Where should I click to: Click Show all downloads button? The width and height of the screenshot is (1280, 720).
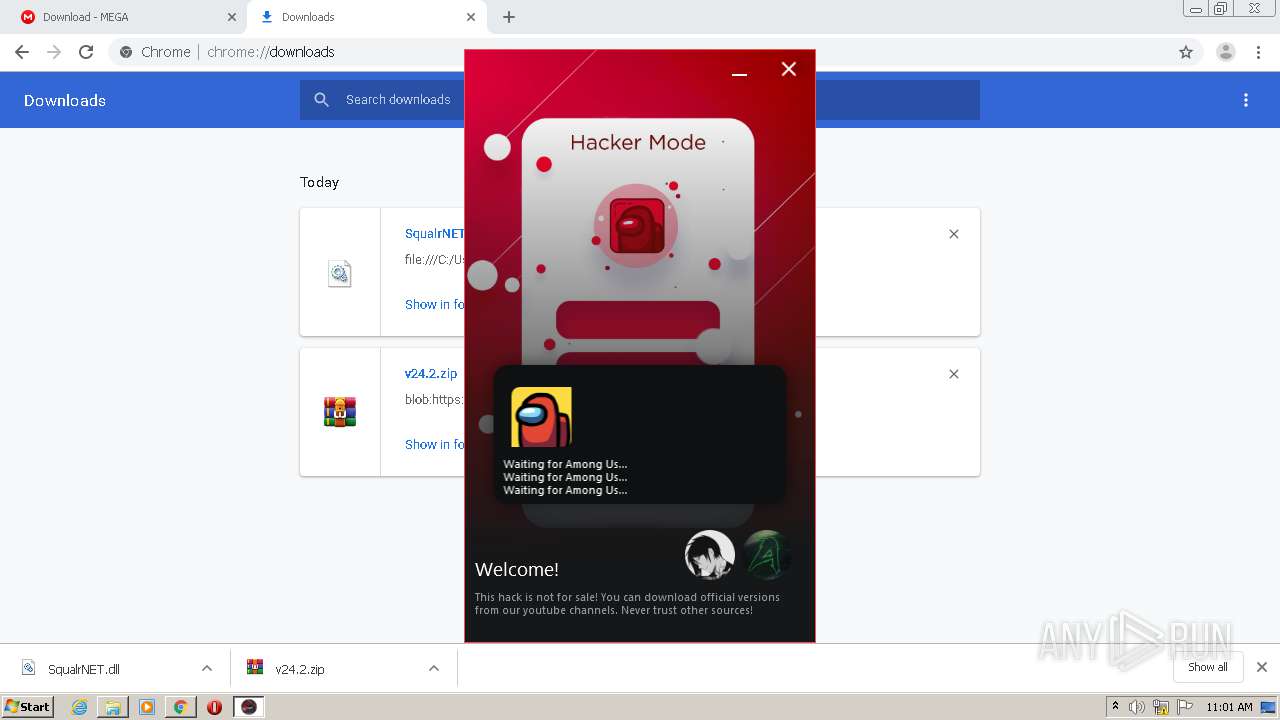coord(1208,667)
